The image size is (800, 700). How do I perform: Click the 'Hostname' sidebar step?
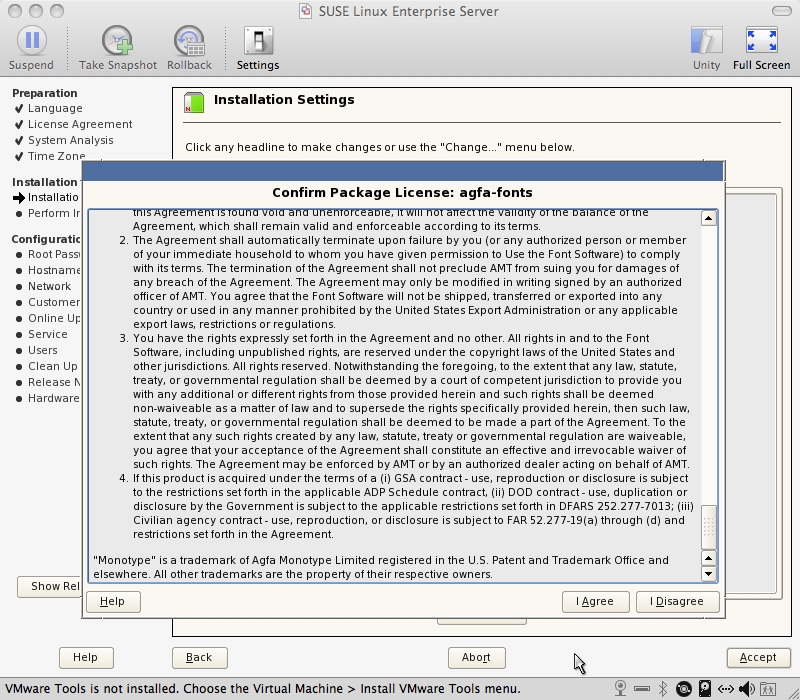[x=54, y=270]
